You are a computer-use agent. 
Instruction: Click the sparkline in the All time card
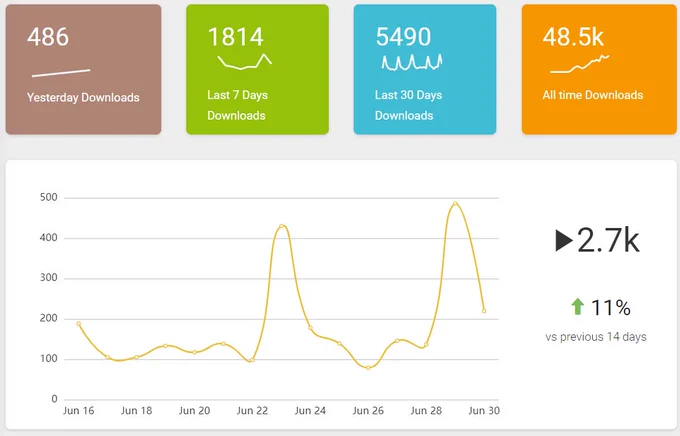(x=580, y=64)
